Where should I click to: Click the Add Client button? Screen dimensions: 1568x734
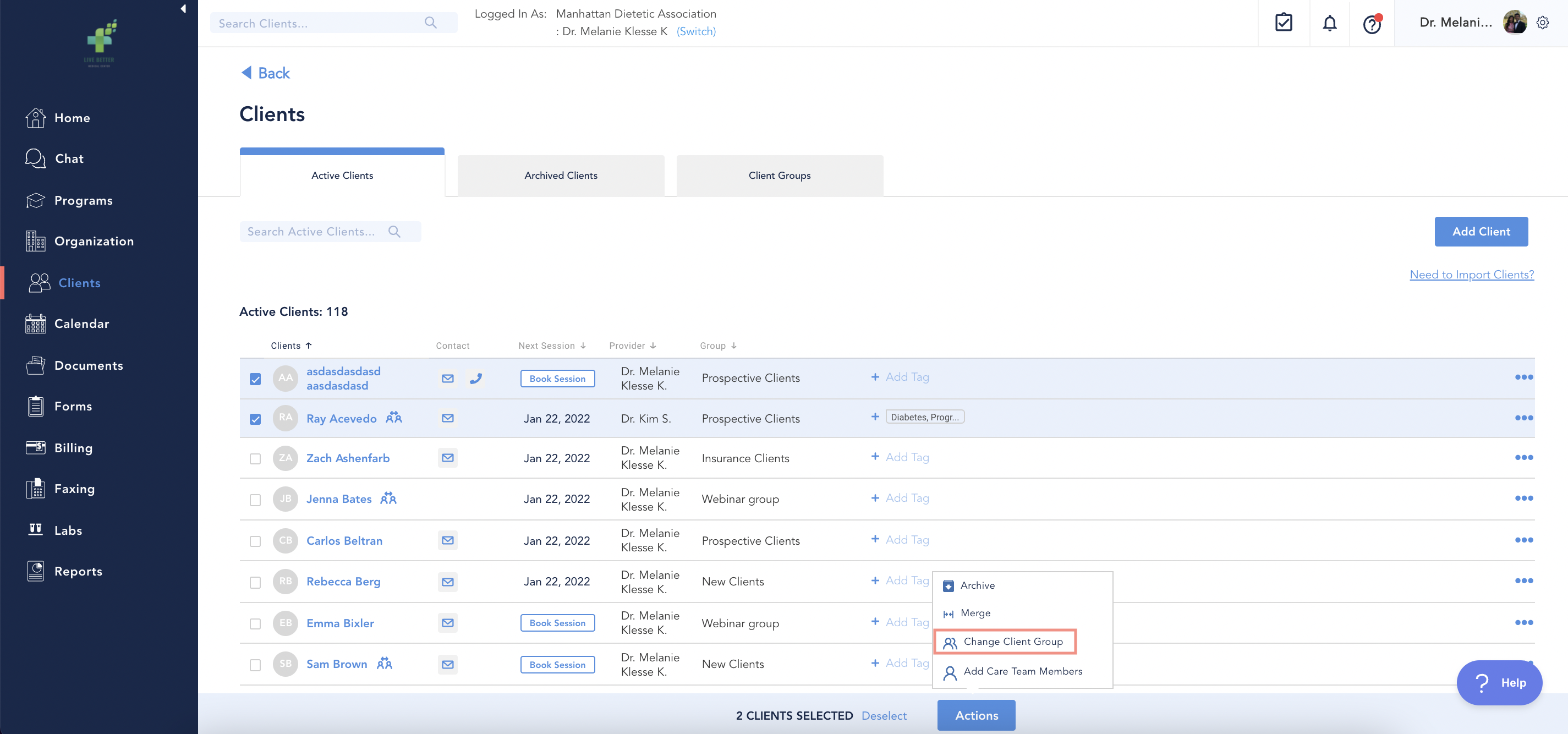point(1481,231)
